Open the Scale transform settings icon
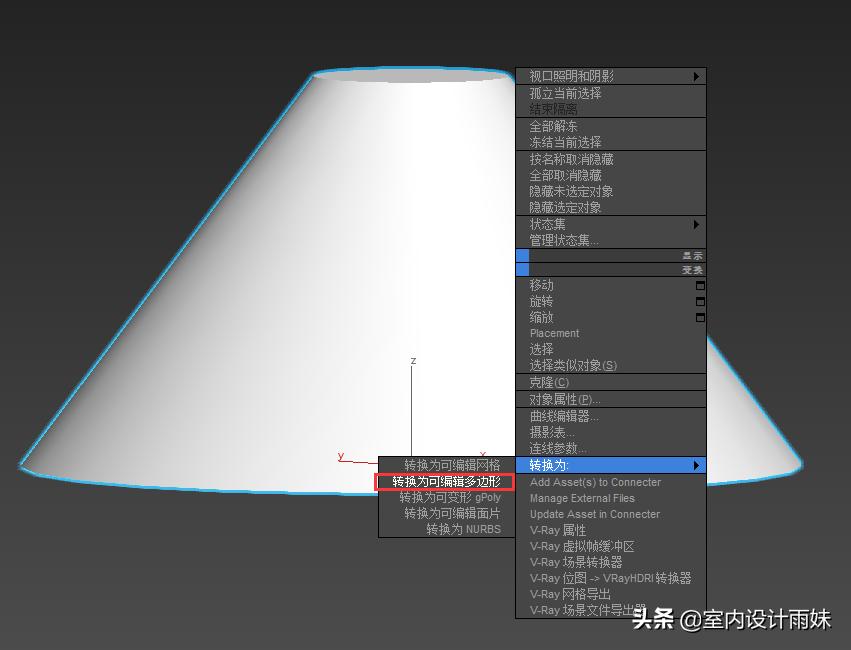 click(x=699, y=317)
